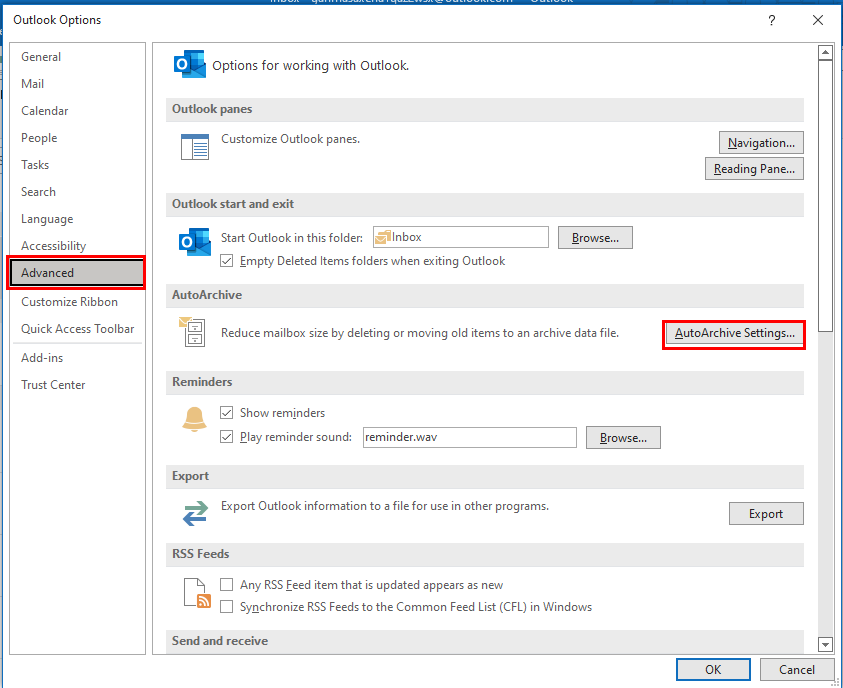The width and height of the screenshot is (843, 688).
Task: Click the Reminders bell icon
Action: pyautogui.click(x=194, y=419)
